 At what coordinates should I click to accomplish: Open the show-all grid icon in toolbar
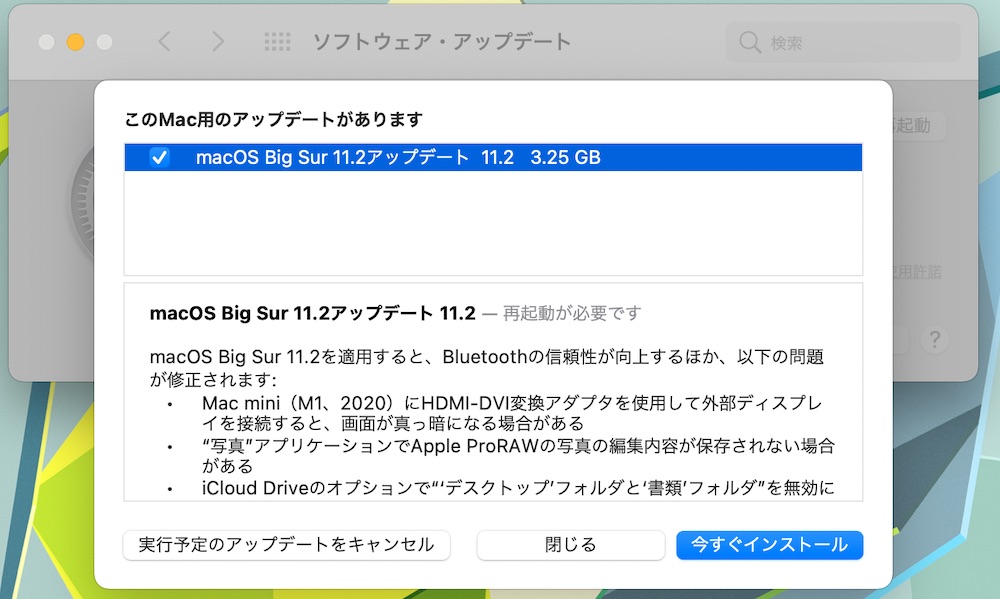point(277,42)
